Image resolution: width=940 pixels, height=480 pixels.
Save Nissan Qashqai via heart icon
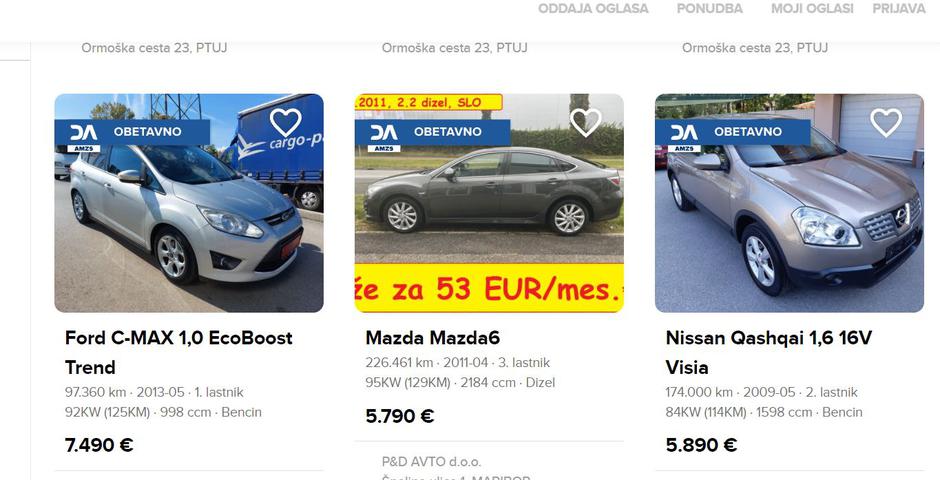pos(886,123)
